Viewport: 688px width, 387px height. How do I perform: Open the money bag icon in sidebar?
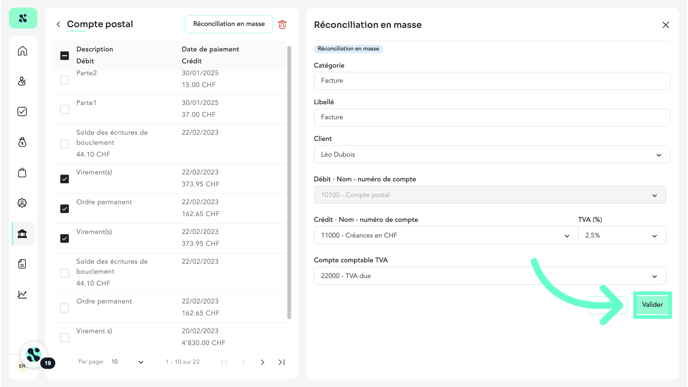(x=22, y=142)
